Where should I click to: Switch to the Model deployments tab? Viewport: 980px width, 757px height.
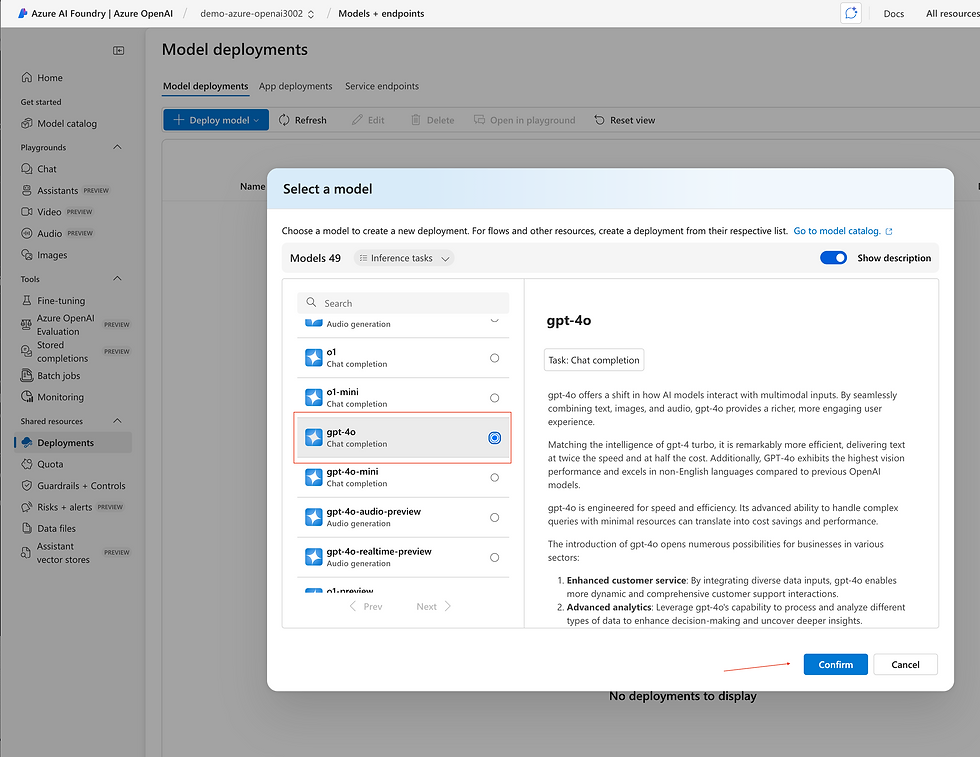click(x=206, y=86)
